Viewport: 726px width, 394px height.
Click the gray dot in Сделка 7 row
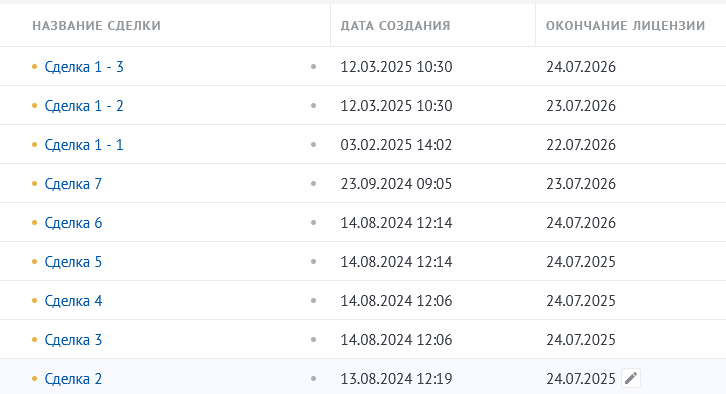click(x=313, y=184)
